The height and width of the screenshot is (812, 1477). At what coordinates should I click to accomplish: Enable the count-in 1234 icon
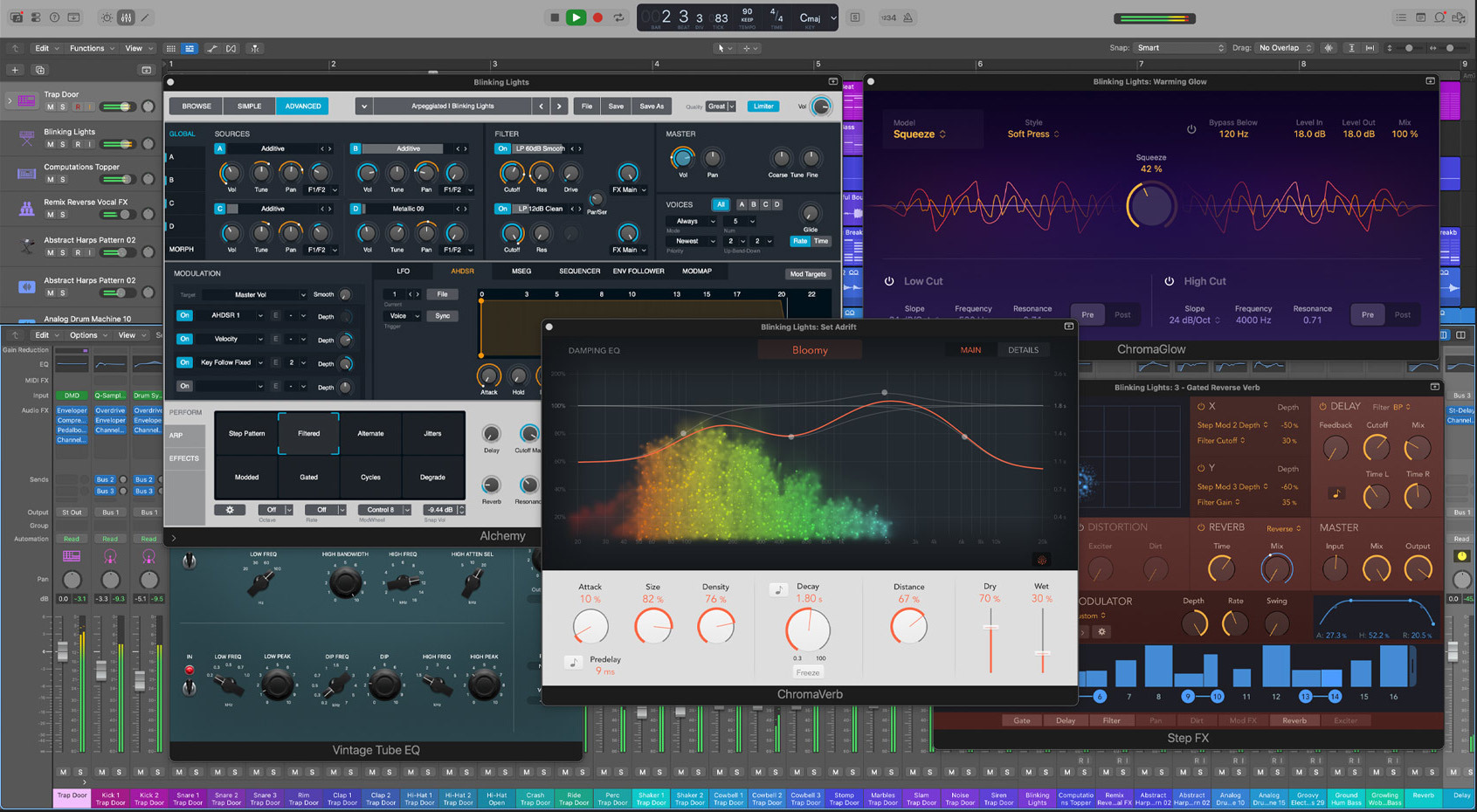(x=888, y=17)
